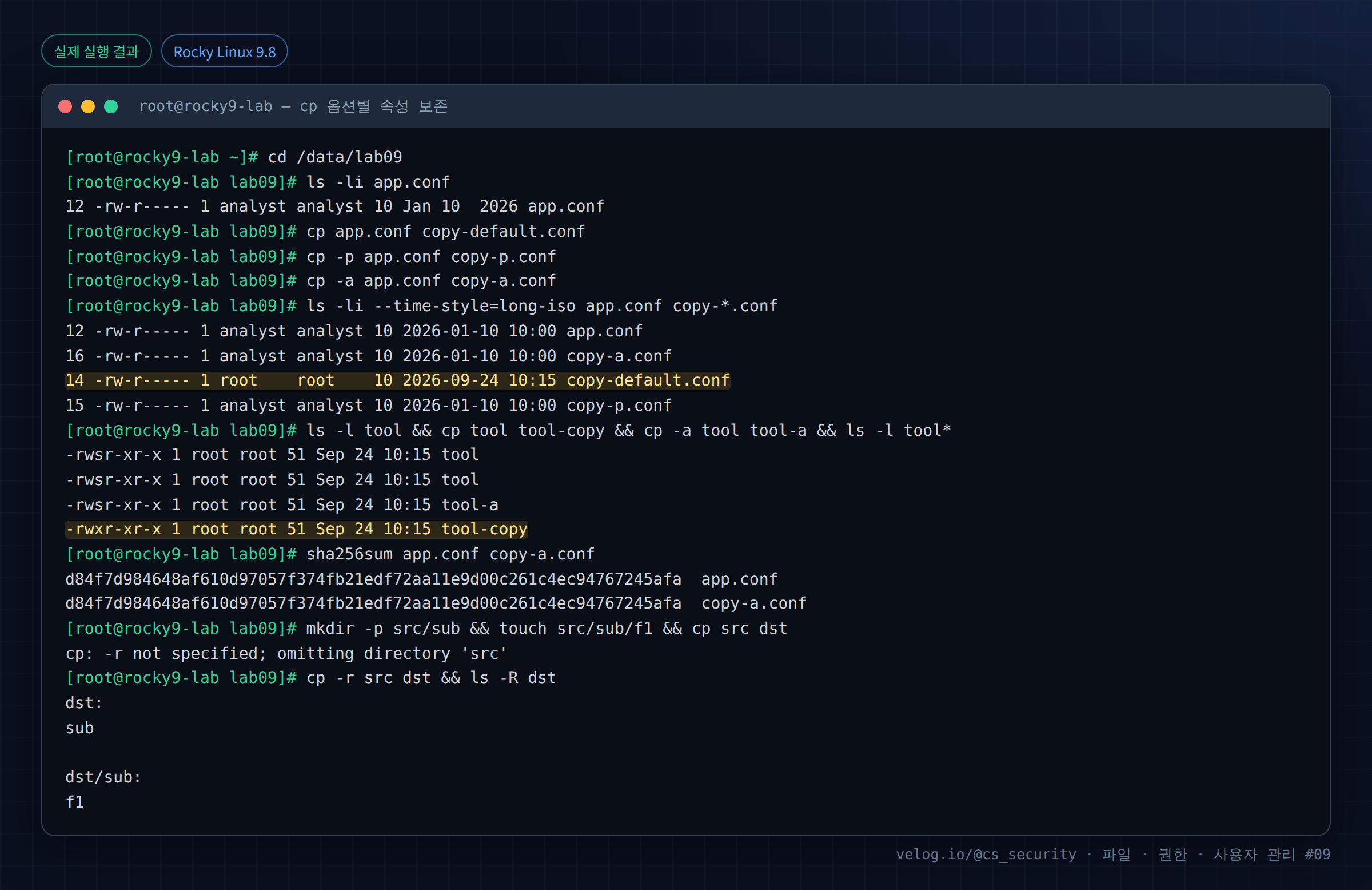Click the inode 12 long-iso row for app.conf

point(354,331)
